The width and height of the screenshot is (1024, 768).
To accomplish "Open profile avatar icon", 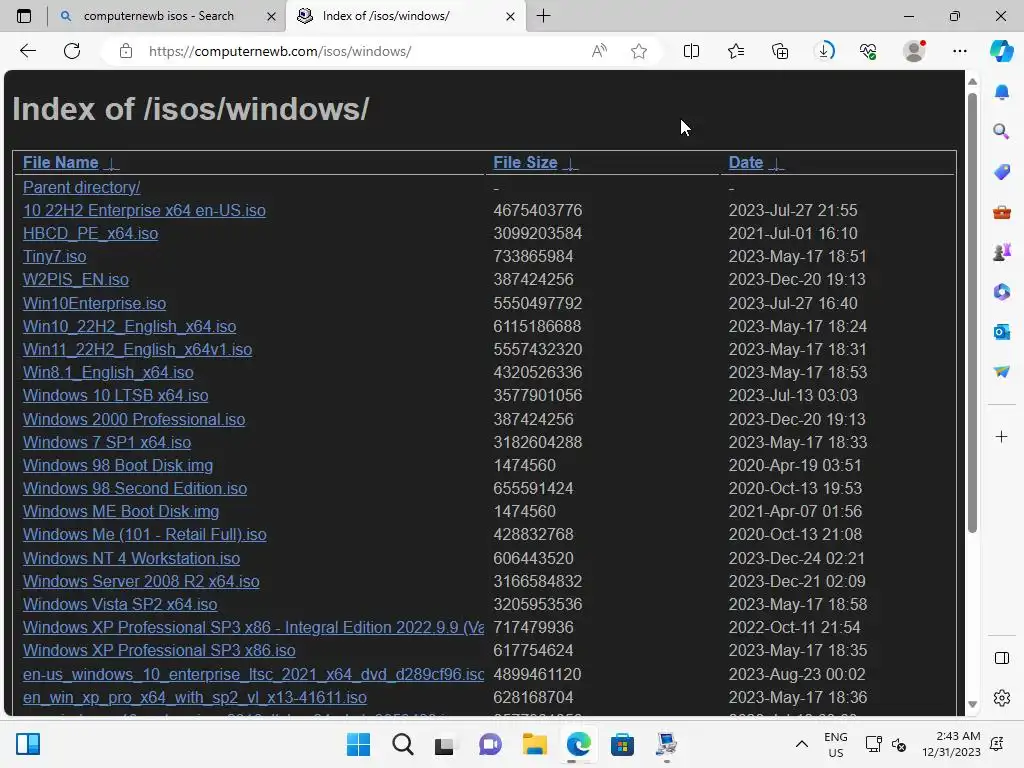I will pos(914,51).
